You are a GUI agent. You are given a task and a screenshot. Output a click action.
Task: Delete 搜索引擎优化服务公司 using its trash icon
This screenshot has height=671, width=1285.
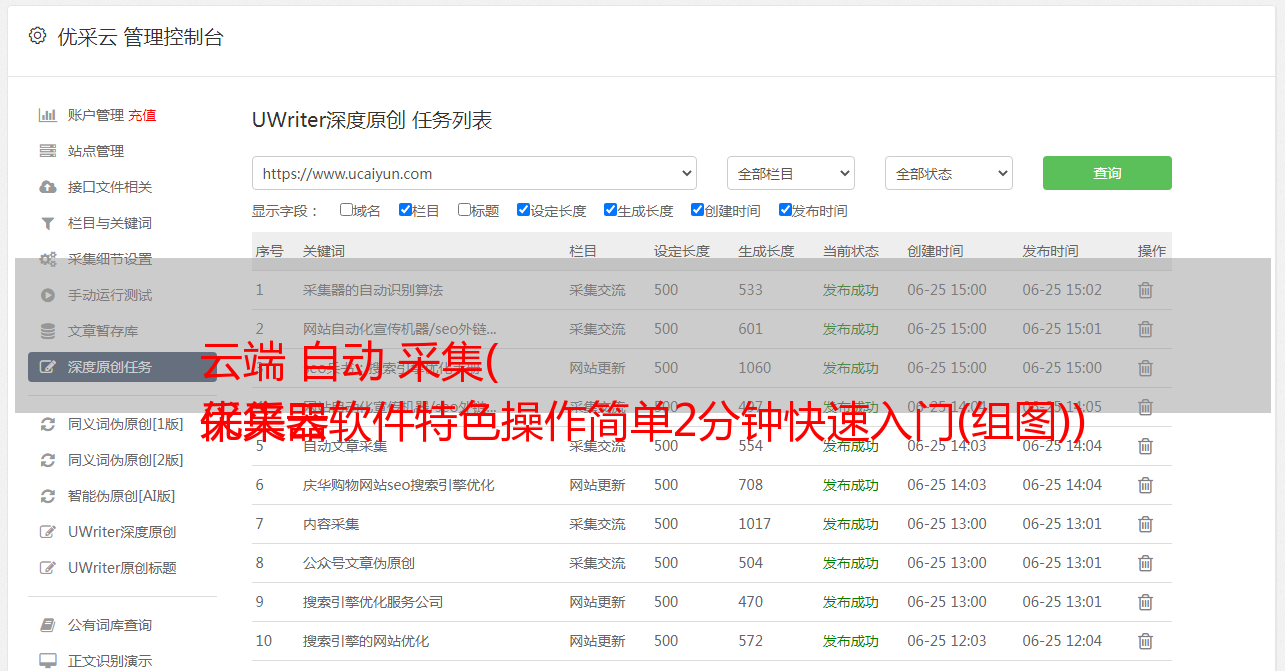[x=1145, y=602]
